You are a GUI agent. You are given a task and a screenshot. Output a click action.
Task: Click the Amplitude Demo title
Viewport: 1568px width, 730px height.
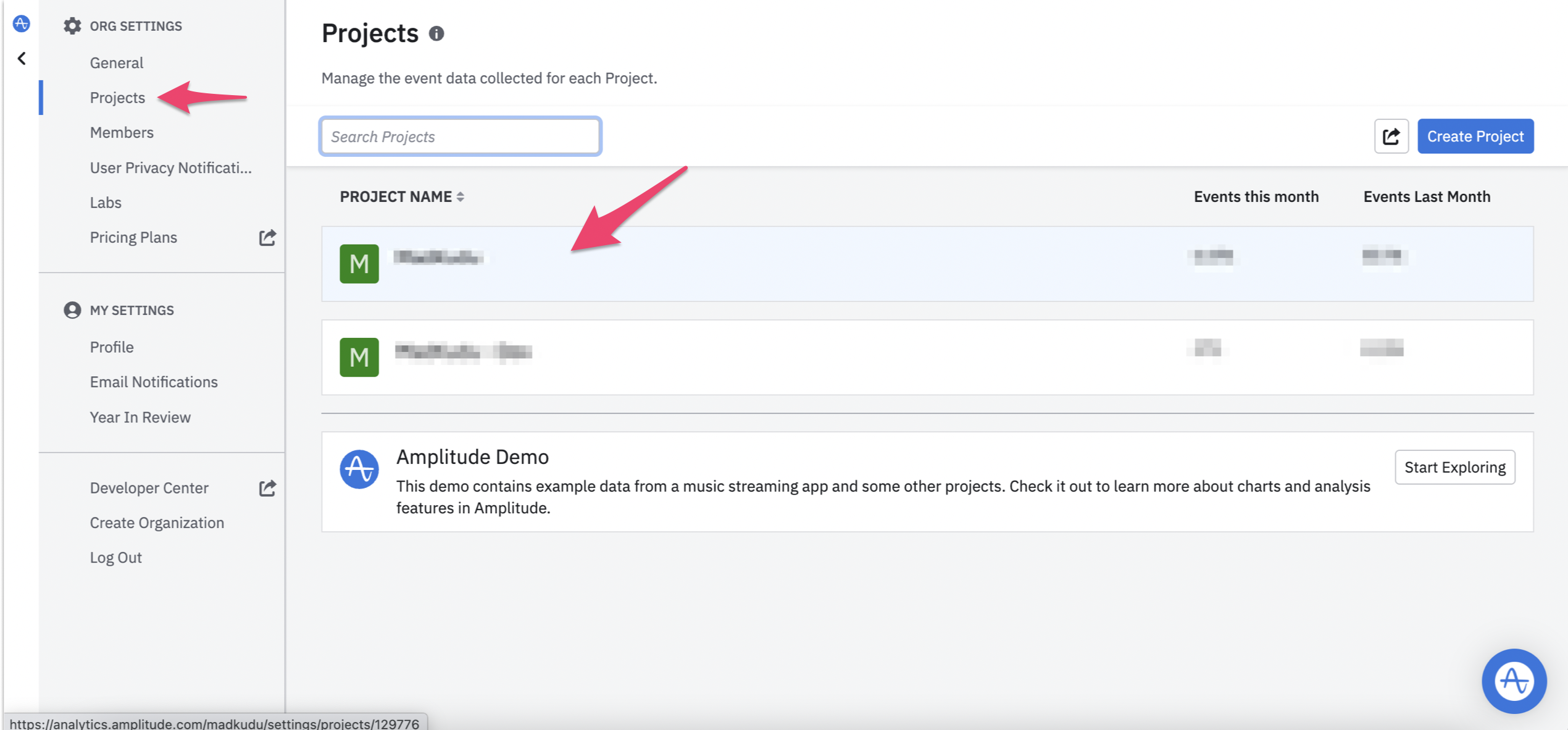click(x=472, y=456)
